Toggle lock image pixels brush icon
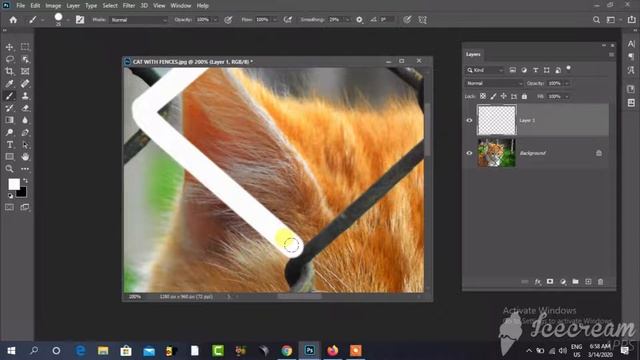 [493, 96]
